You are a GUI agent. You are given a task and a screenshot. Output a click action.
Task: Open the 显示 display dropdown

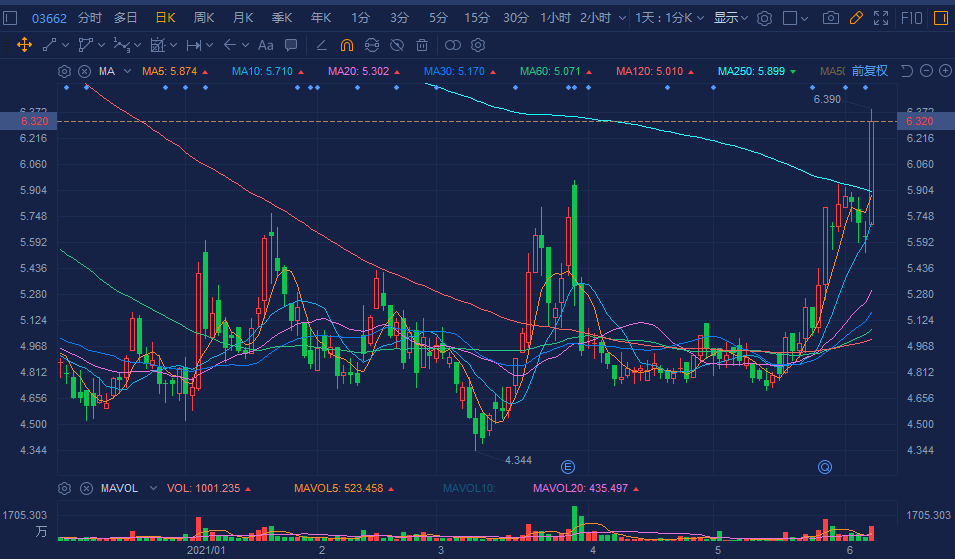[730, 18]
